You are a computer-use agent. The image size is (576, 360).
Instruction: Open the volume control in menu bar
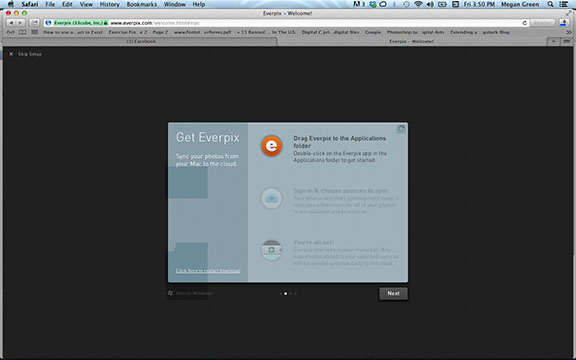[x=430, y=4]
